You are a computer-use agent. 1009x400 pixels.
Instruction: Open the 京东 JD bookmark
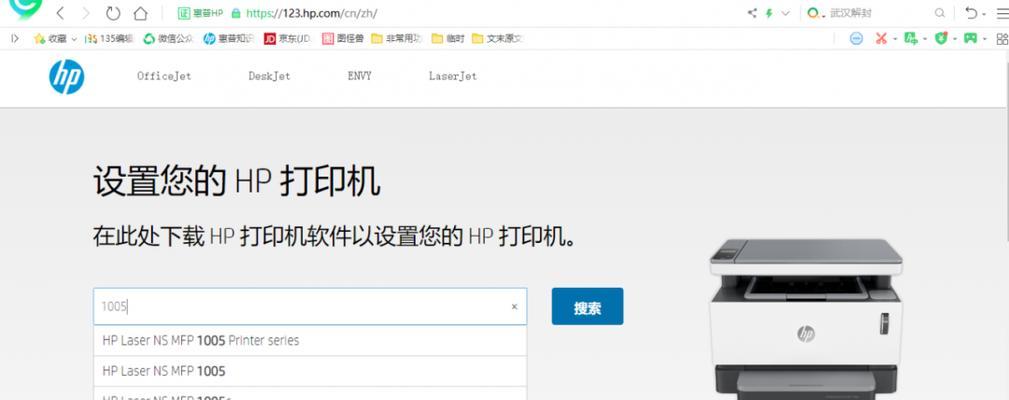coord(287,39)
